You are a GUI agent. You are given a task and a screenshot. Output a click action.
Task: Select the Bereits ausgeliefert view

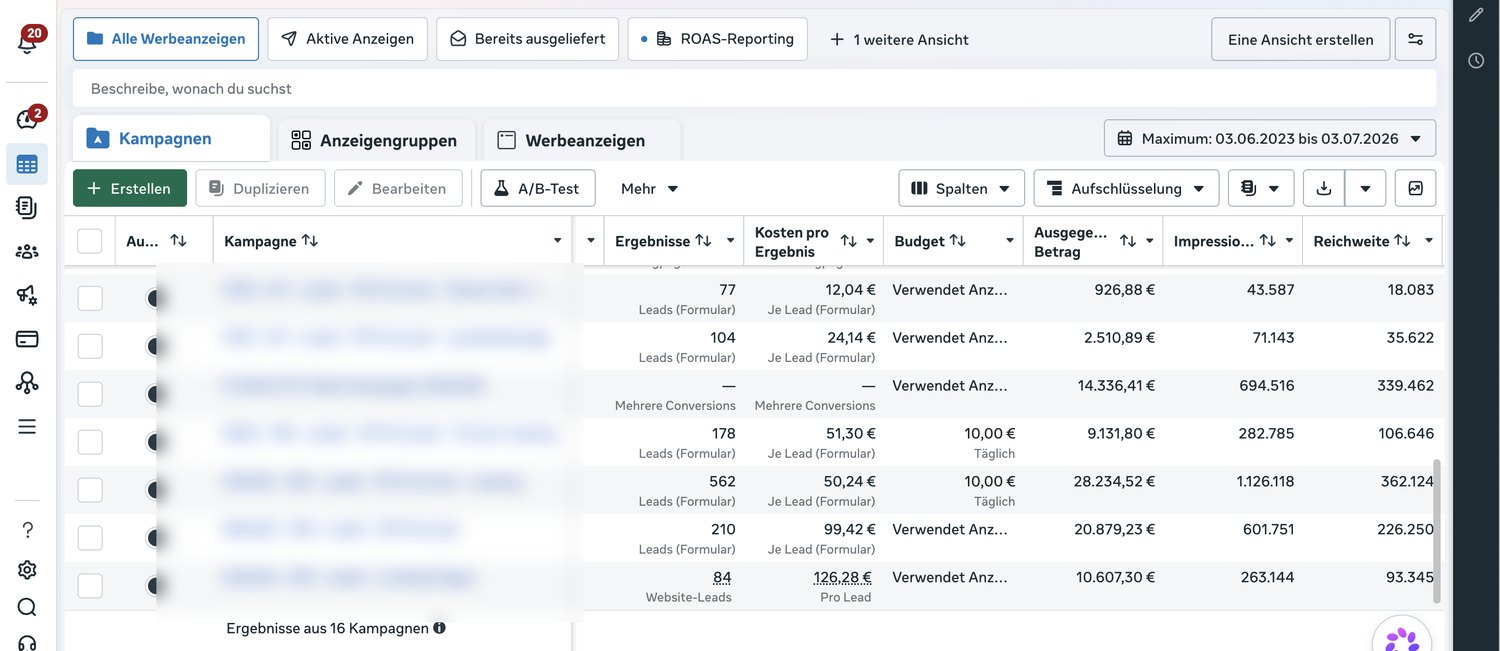527,39
